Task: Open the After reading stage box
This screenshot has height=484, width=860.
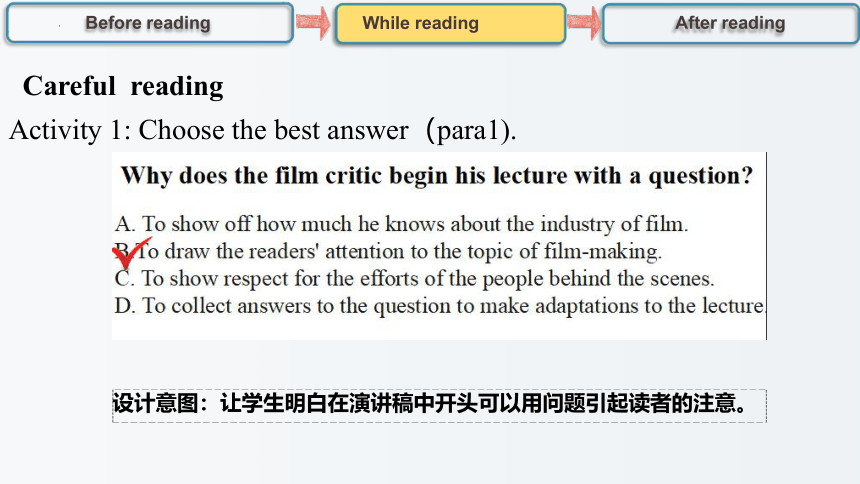Action: (731, 24)
